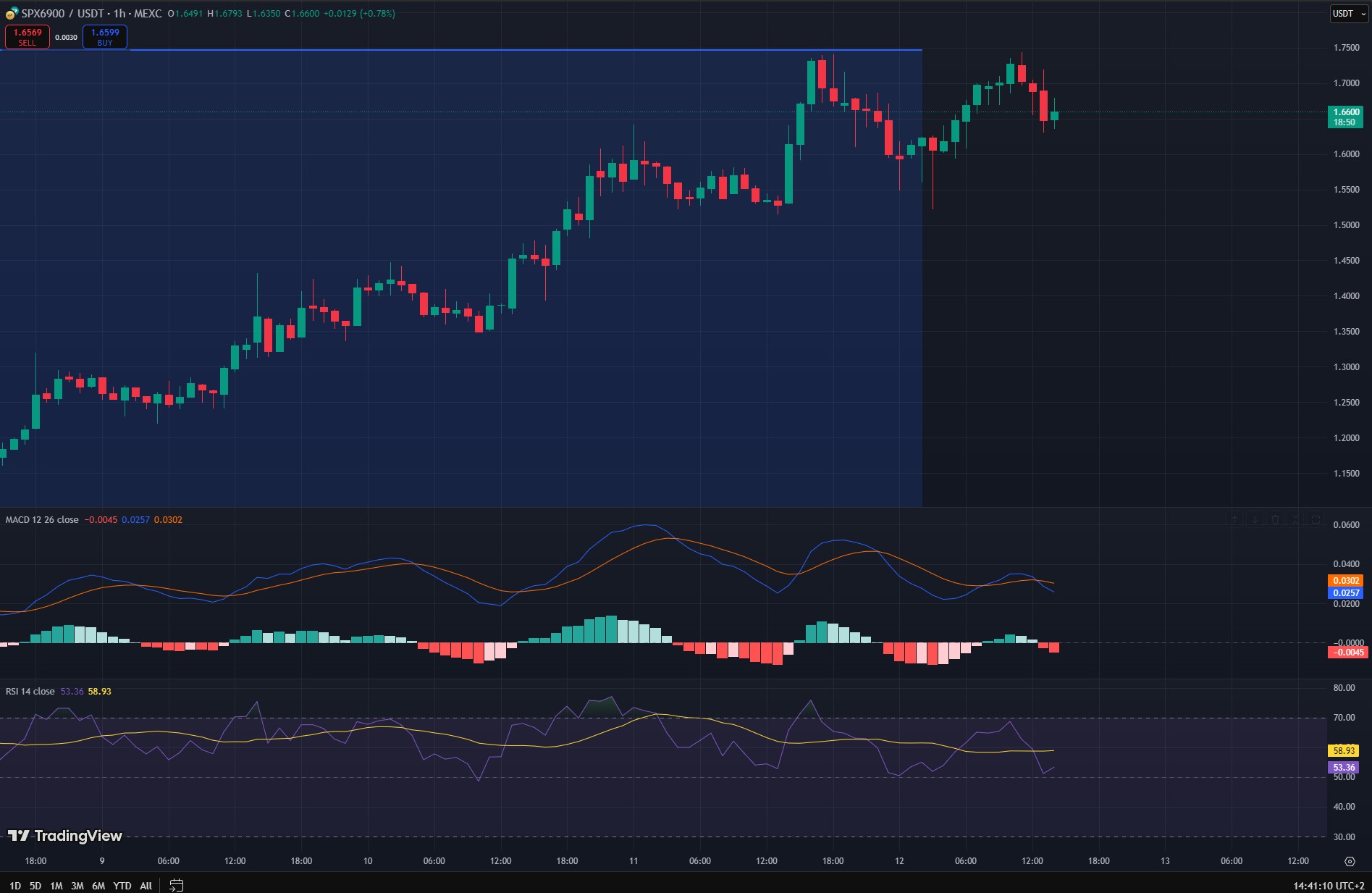Select the 1D time range
This screenshot has width=1372, height=893.
pos(15,885)
